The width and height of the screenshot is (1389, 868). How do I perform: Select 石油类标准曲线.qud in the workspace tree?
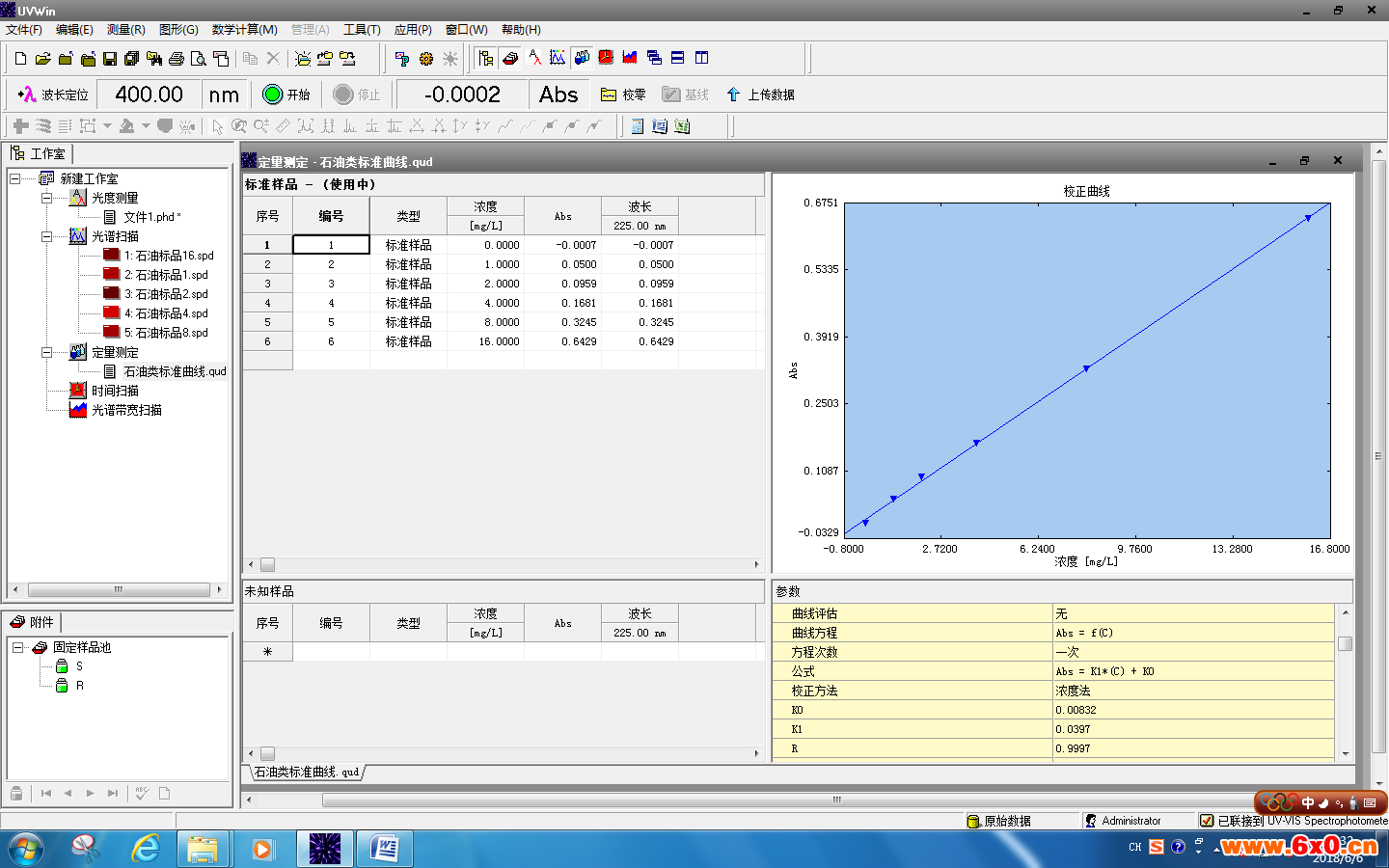pyautogui.click(x=175, y=371)
